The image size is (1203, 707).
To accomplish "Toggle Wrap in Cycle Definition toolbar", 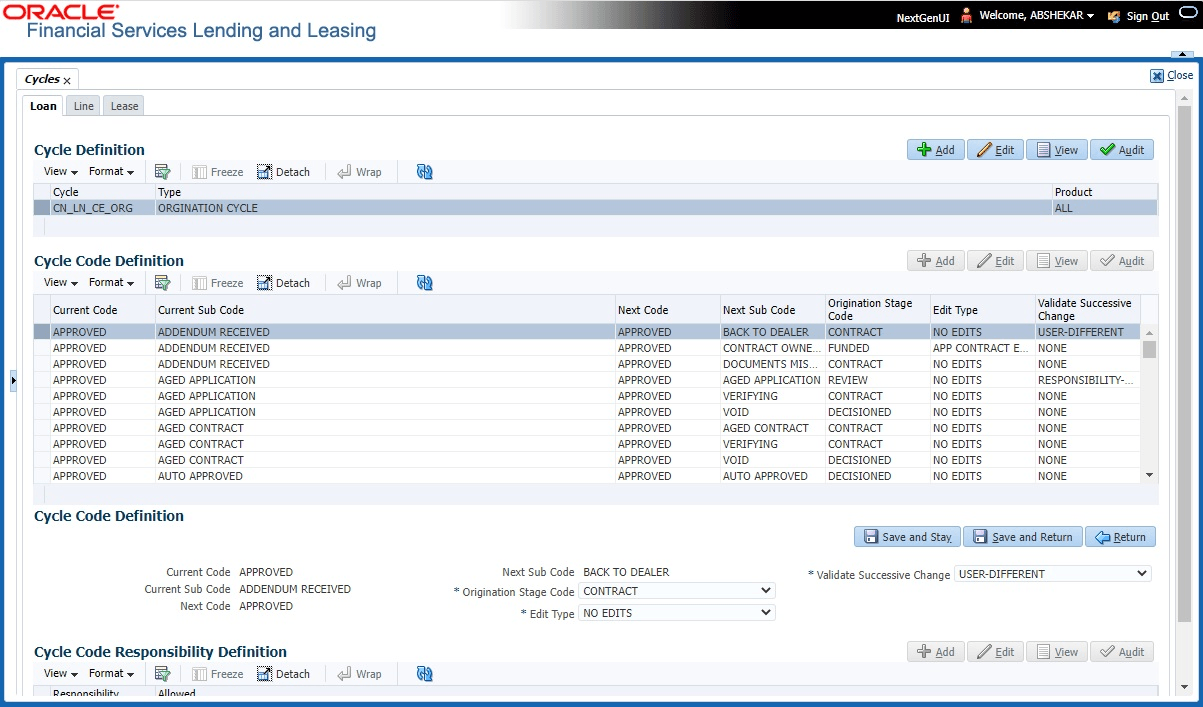I will (359, 172).
